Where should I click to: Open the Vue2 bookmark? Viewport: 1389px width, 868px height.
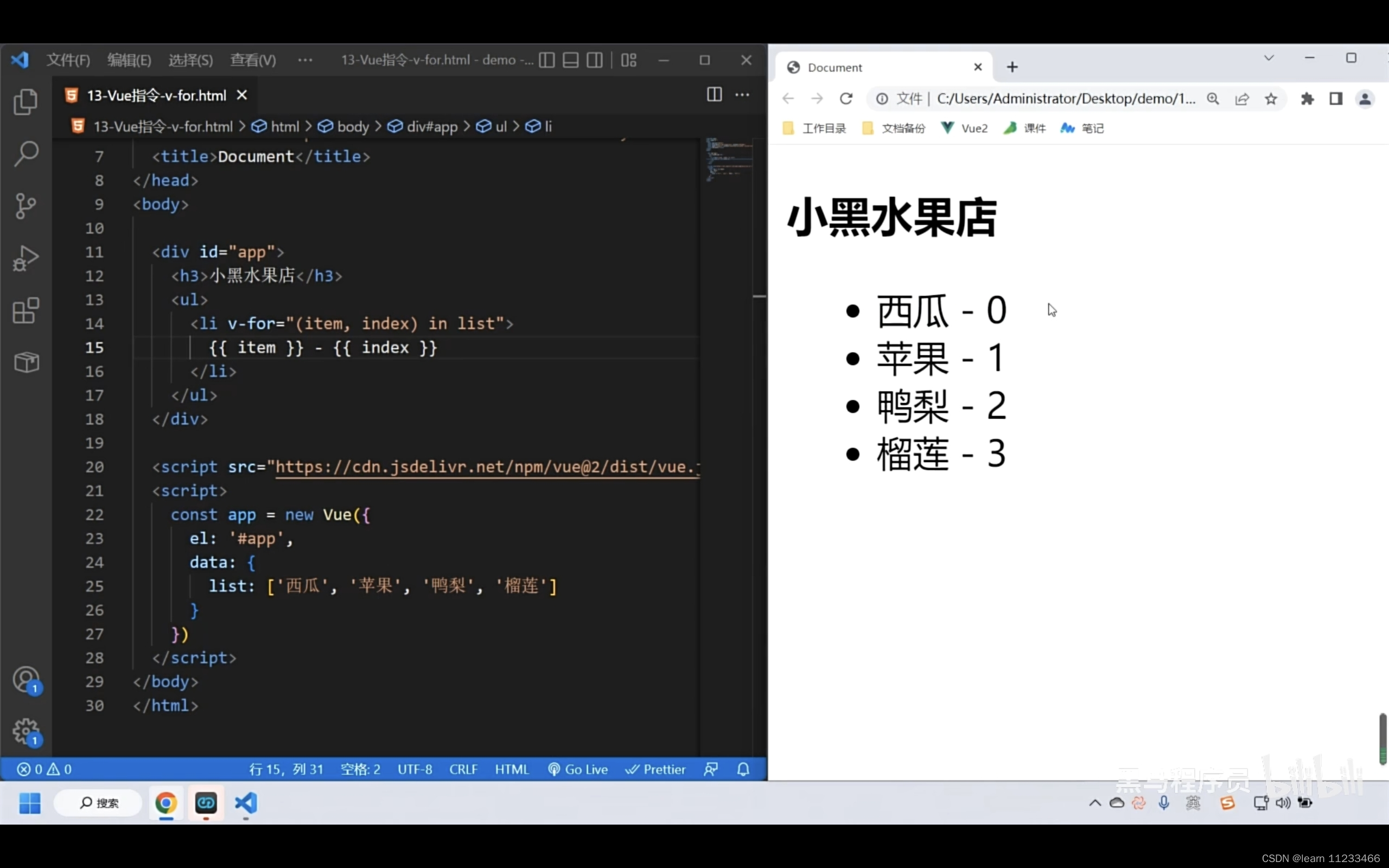coord(965,128)
